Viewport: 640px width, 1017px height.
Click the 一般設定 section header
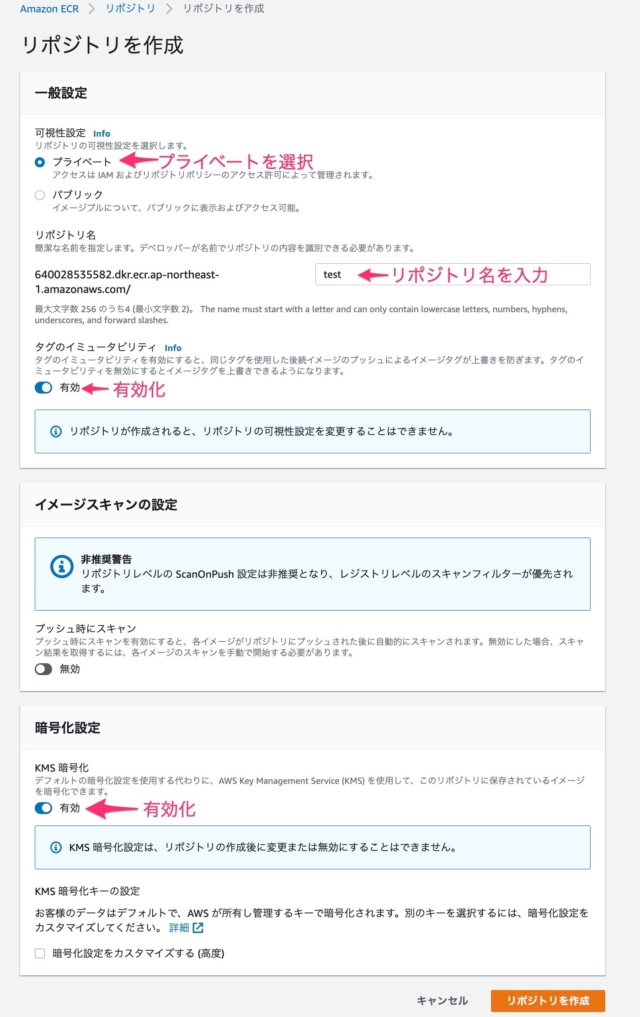click(61, 93)
